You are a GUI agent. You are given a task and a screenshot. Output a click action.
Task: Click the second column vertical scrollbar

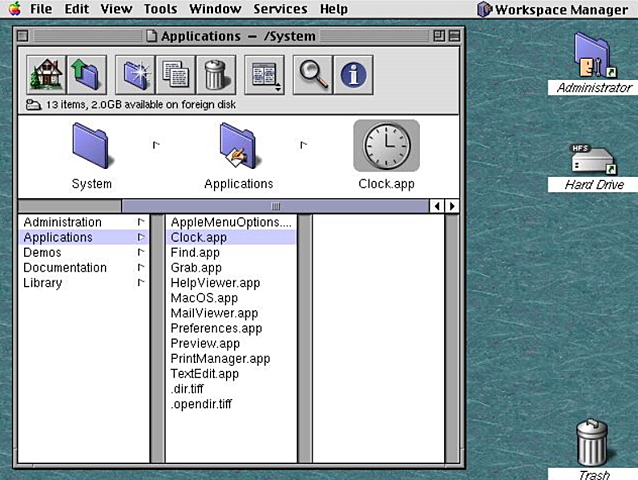tap(305, 338)
